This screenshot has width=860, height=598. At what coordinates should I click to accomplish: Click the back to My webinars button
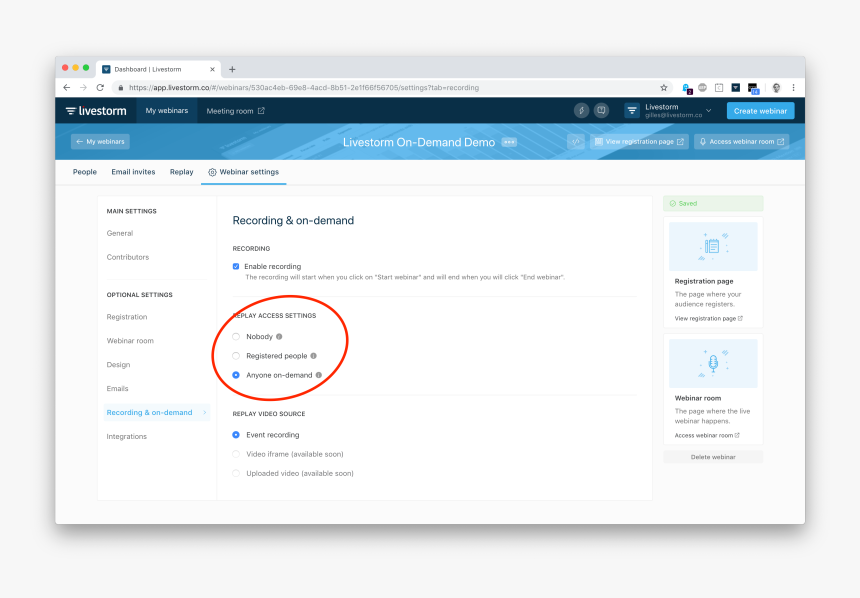coord(100,142)
